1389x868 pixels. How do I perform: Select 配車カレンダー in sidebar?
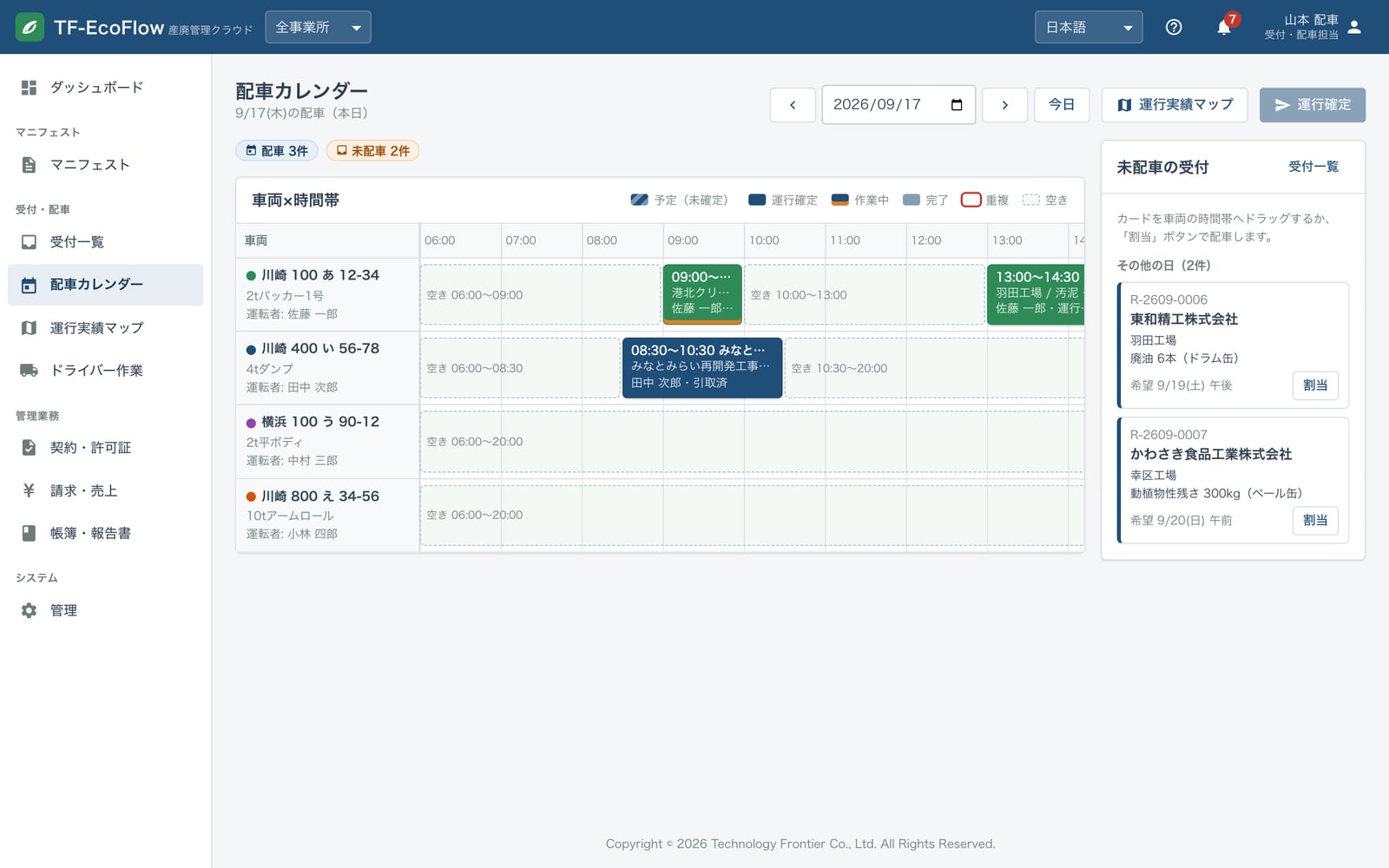point(106,285)
